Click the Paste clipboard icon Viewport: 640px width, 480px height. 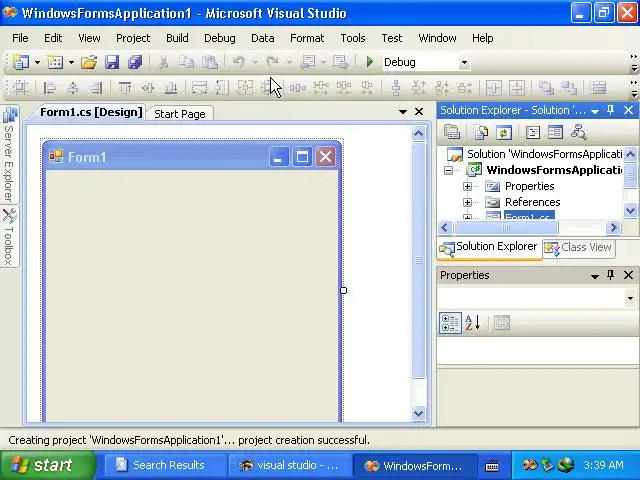point(210,62)
